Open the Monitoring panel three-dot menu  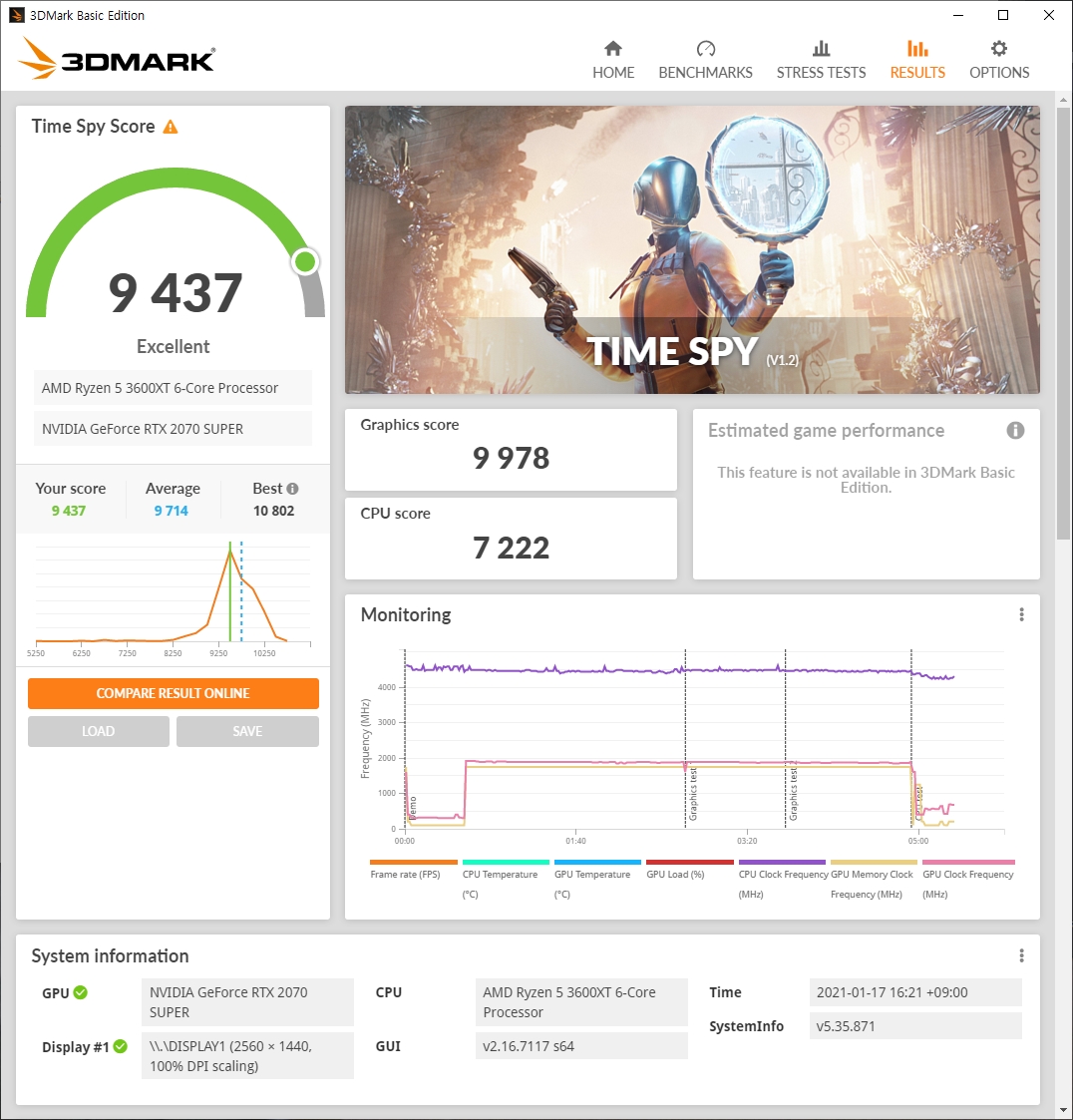pyautogui.click(x=1021, y=615)
